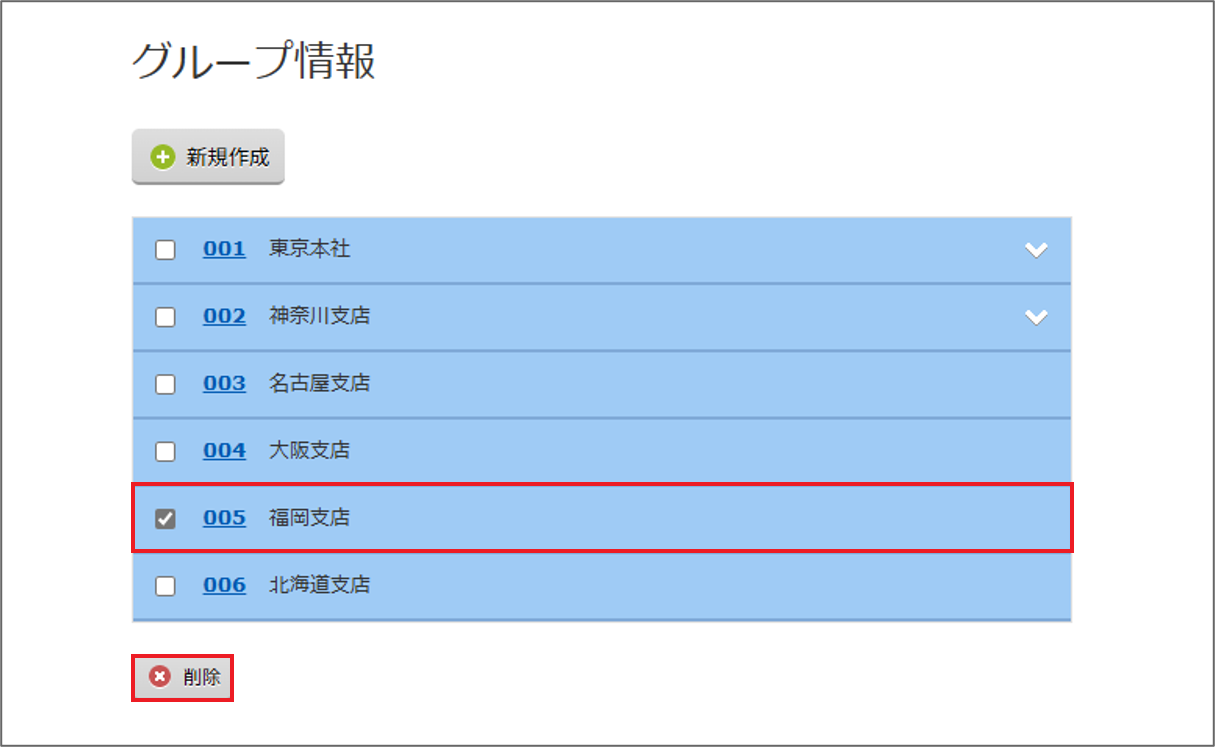Uncheck the 005 福岡支店 checkbox
This screenshot has height=747, width=1215.
(x=166, y=518)
